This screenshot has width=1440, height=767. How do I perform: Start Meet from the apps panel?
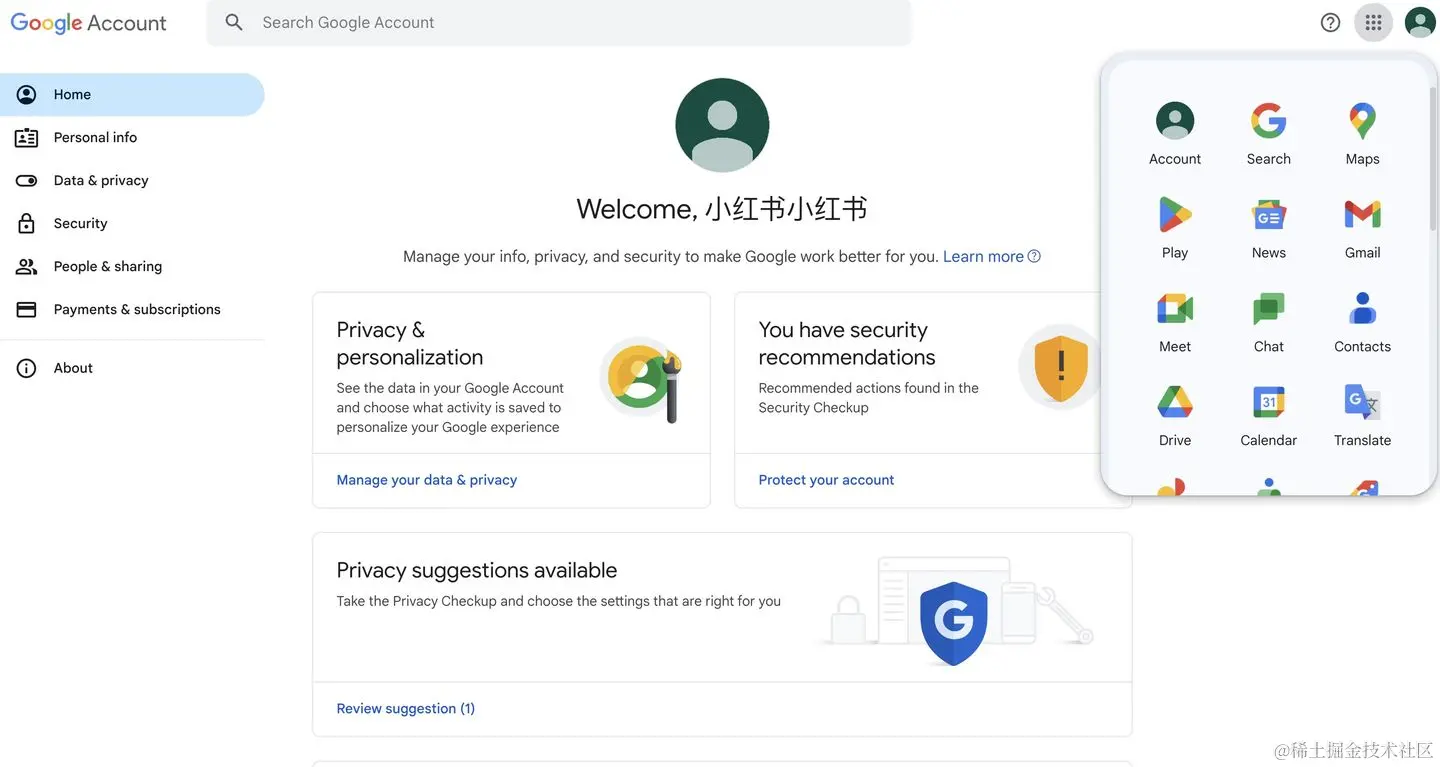point(1175,322)
